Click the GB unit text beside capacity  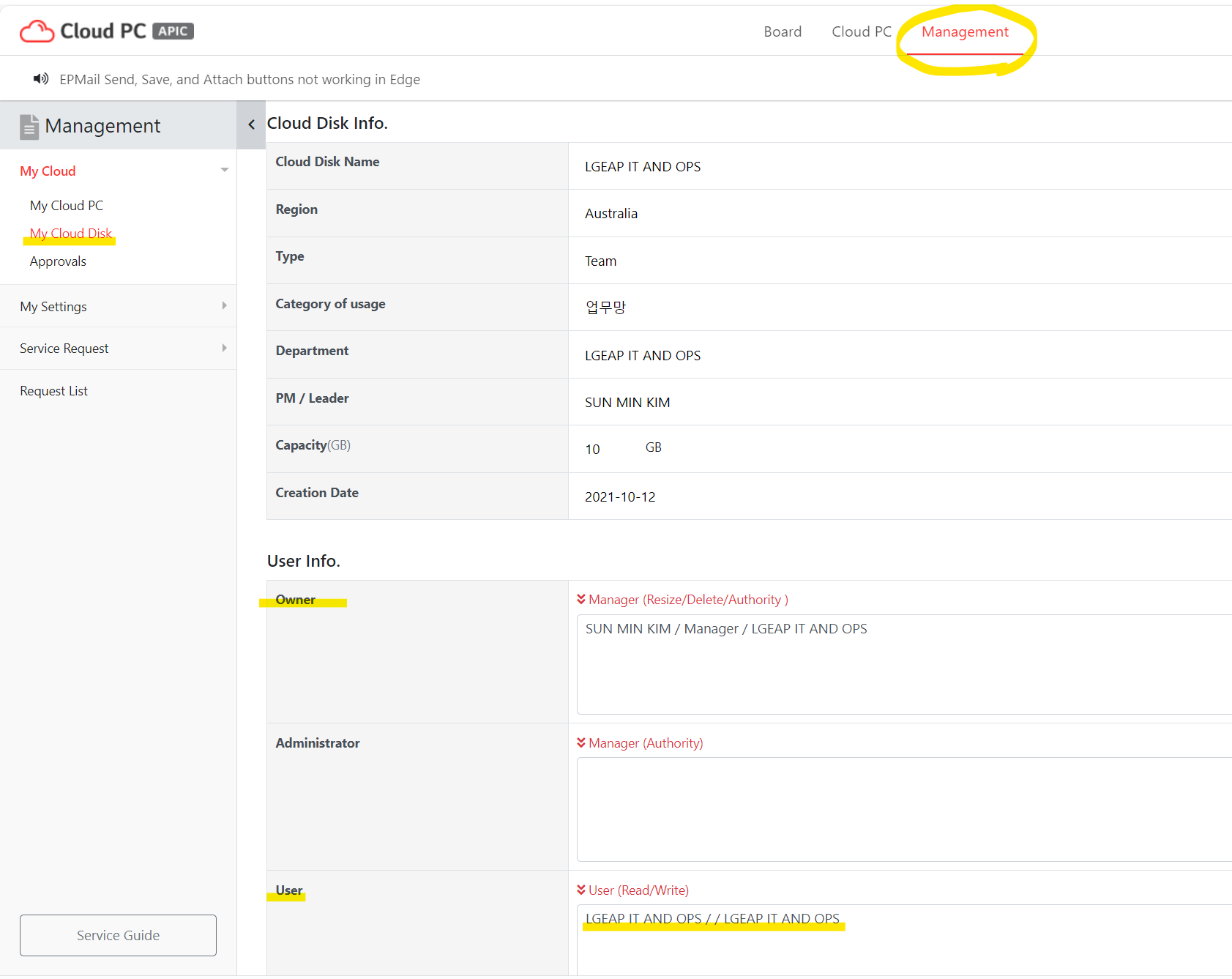(x=653, y=447)
